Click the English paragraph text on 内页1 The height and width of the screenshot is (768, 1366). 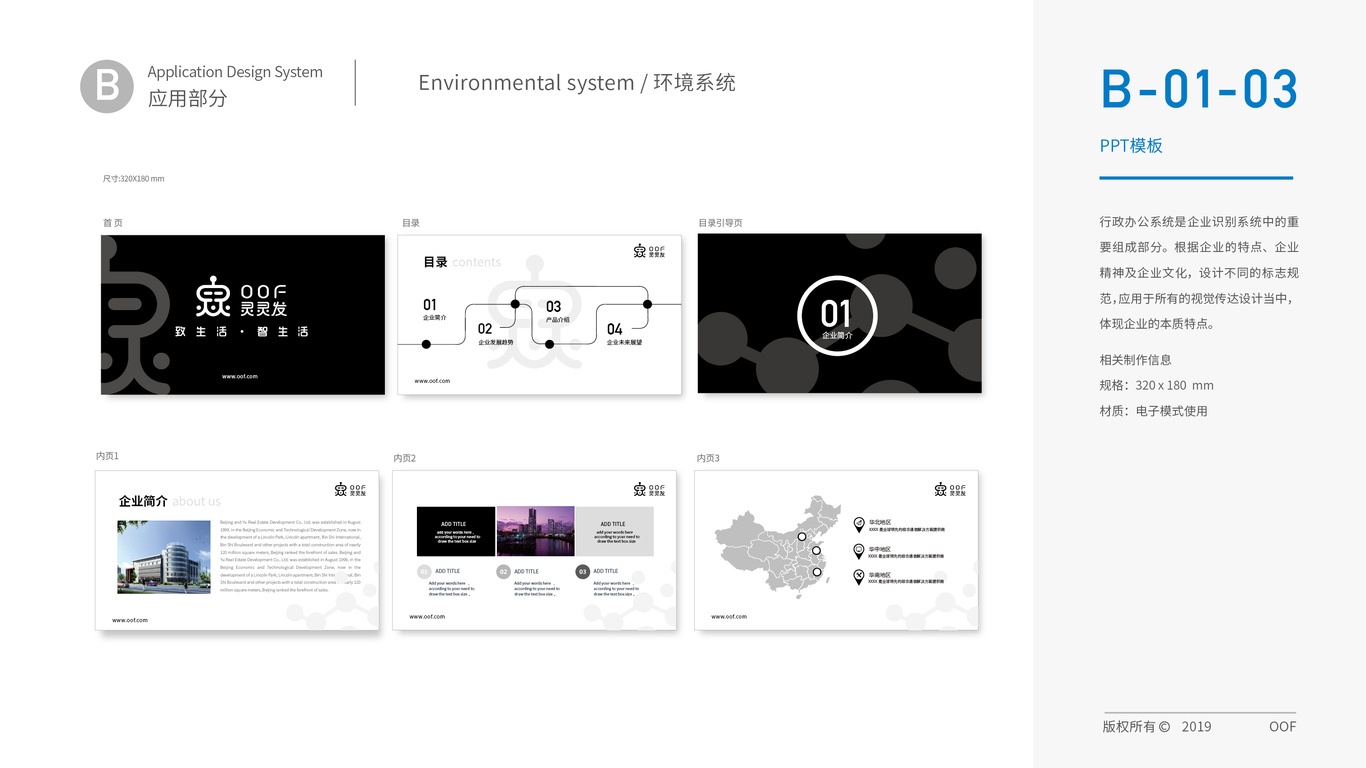click(290, 556)
